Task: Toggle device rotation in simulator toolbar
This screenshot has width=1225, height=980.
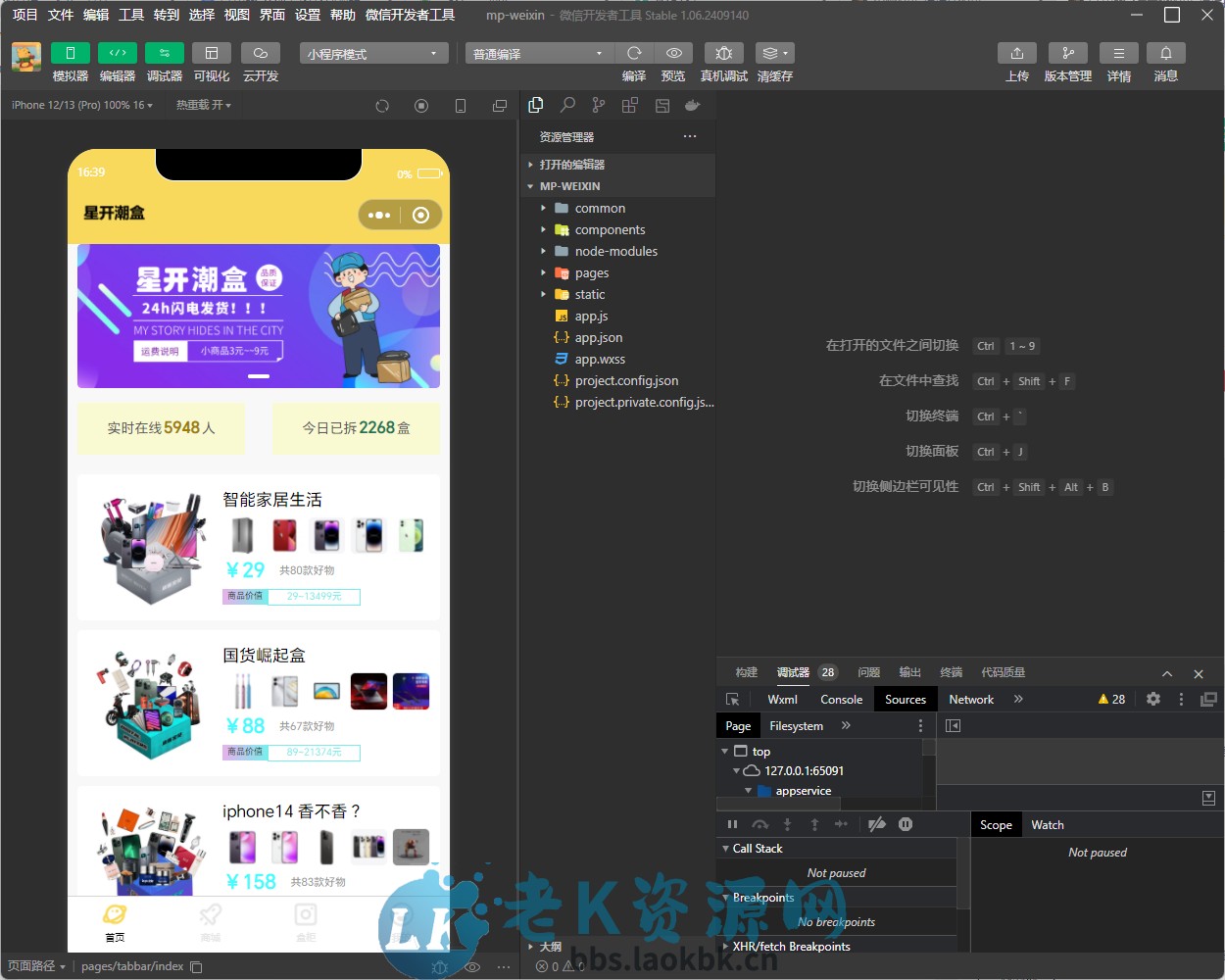Action: coord(461,105)
